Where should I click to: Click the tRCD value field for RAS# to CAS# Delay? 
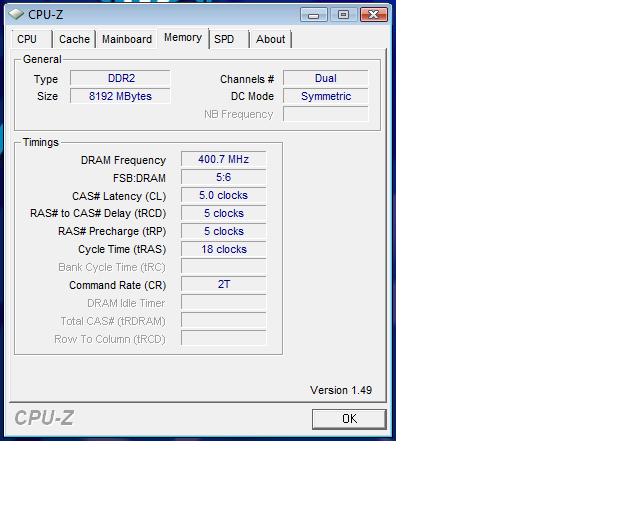(224, 213)
